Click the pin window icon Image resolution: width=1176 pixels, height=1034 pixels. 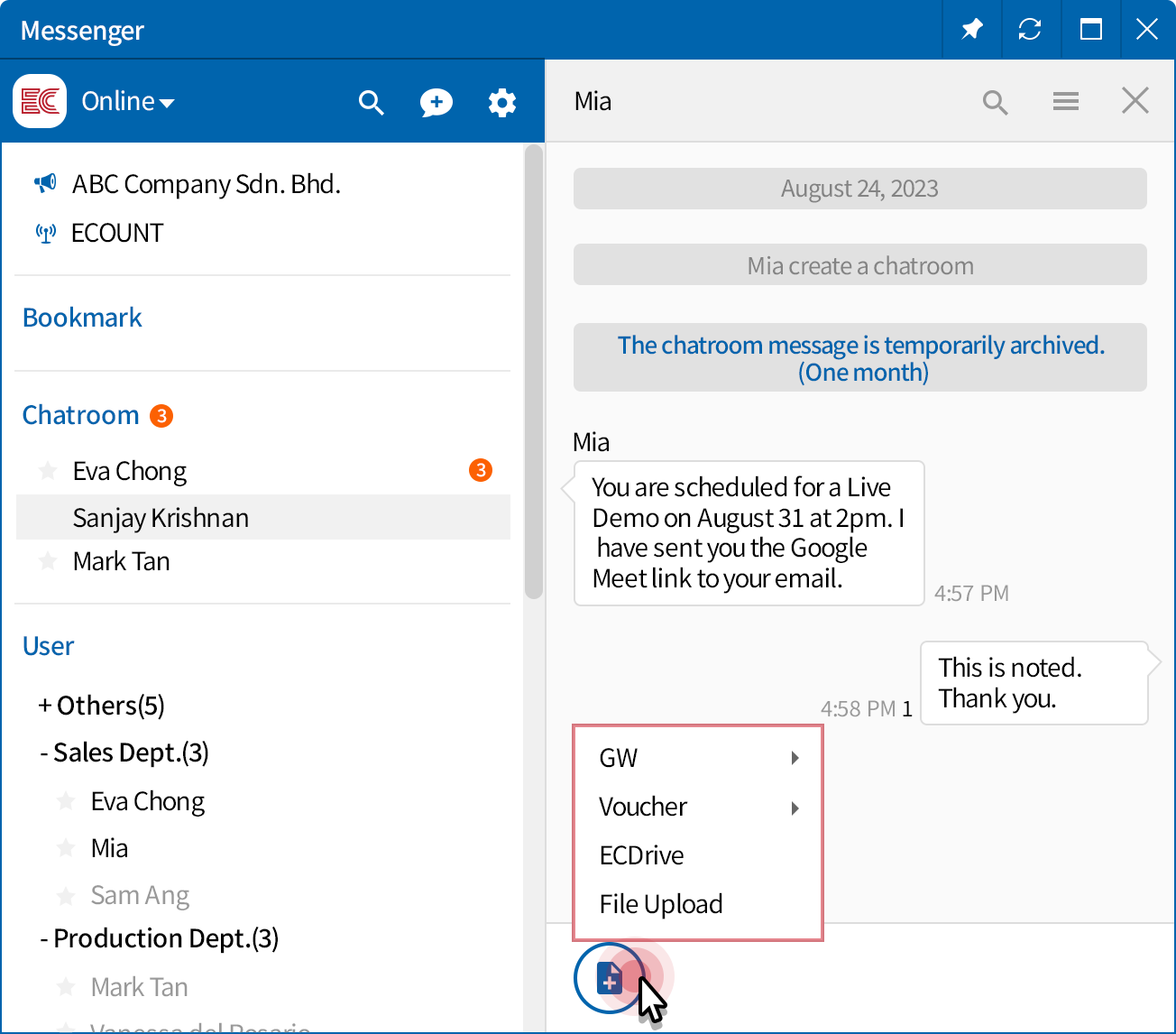click(x=971, y=30)
